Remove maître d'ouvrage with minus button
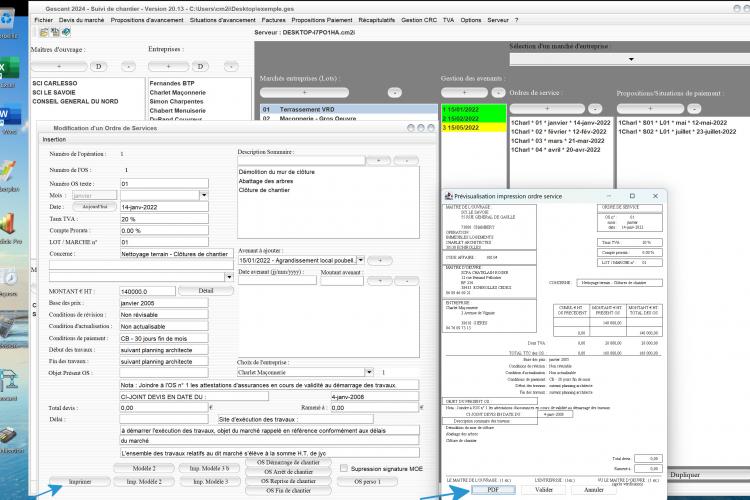The image size is (750, 500). click(x=128, y=67)
